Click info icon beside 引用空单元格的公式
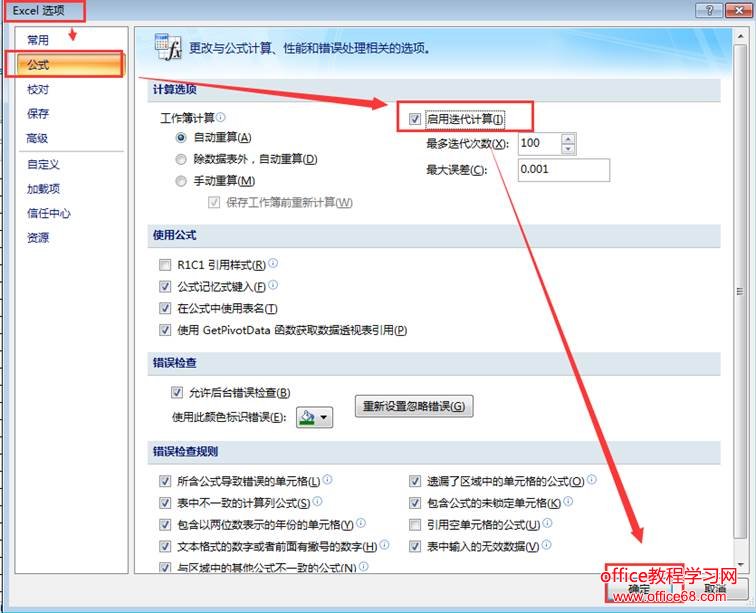This screenshot has width=756, height=613. (x=547, y=523)
